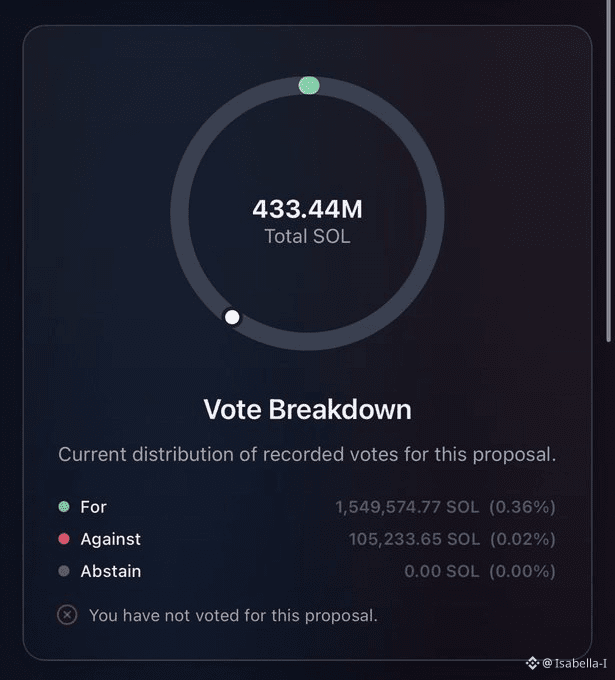
Task: Click the green For legend dot
Action: (x=64, y=507)
